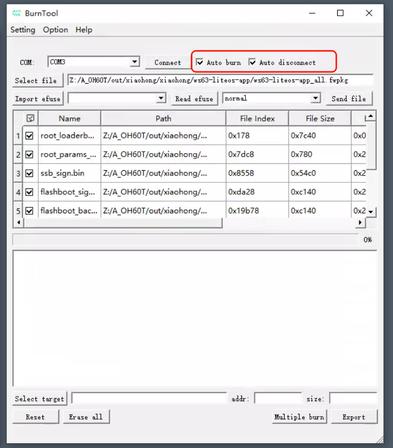The width and height of the screenshot is (393, 448).
Task: Click file index cell 0xda28
Action: 257,192
